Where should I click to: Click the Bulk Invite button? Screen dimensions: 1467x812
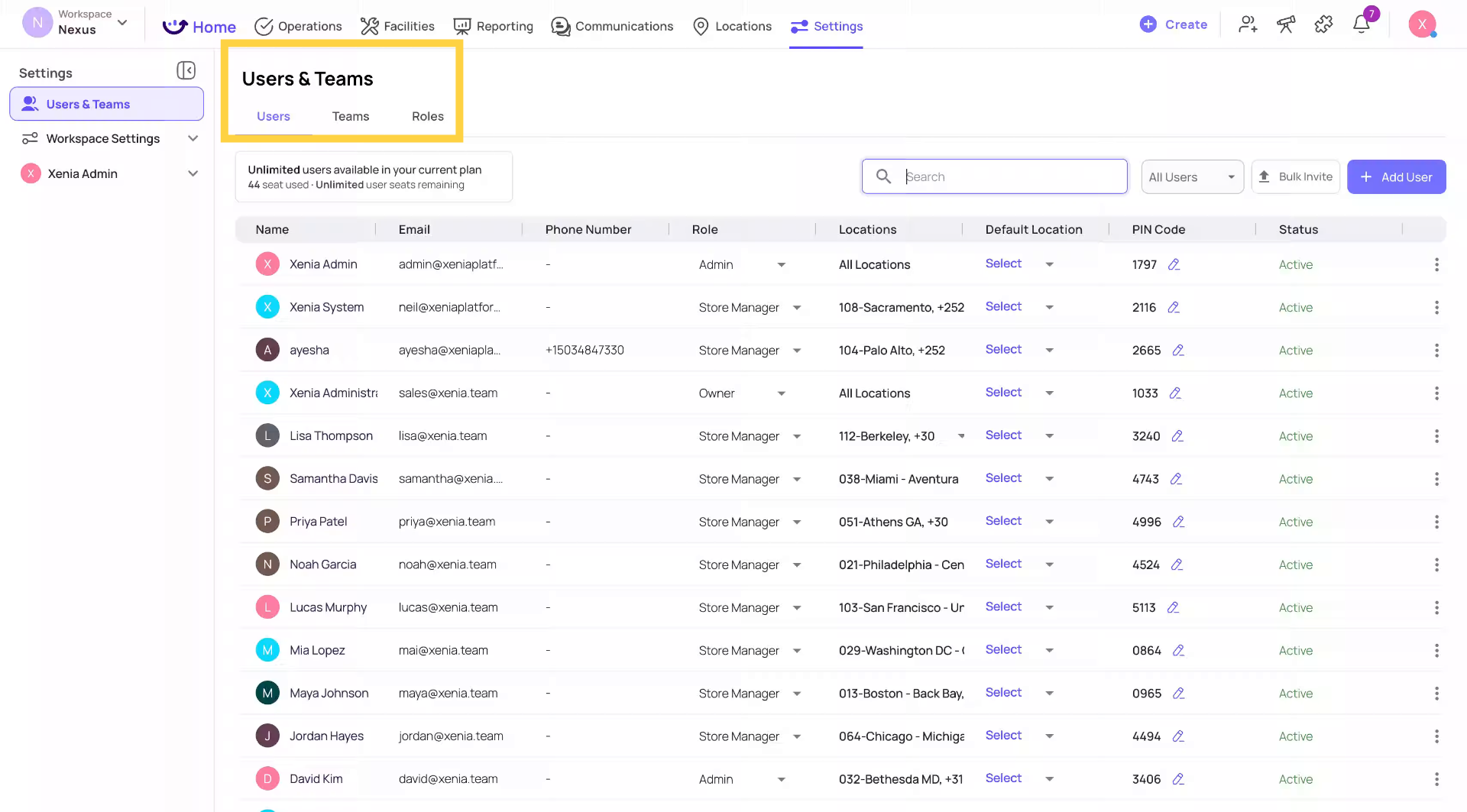pos(1296,176)
